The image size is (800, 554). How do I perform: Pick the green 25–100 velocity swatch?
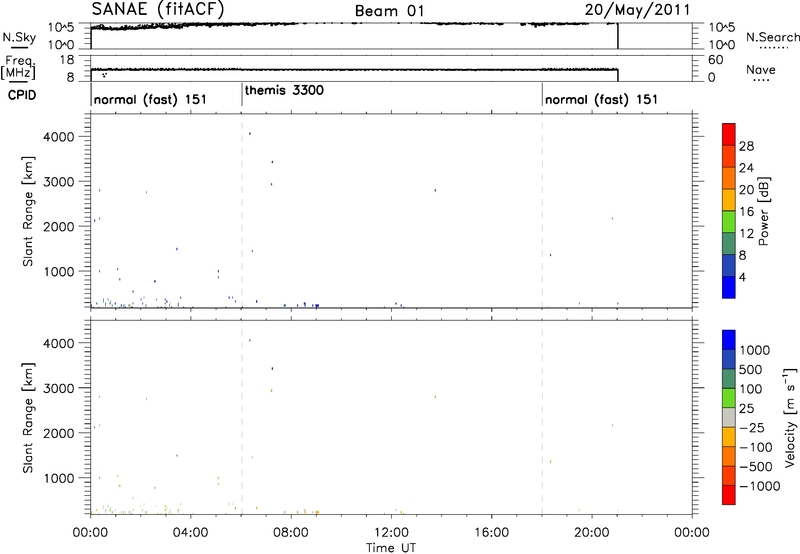729,398
